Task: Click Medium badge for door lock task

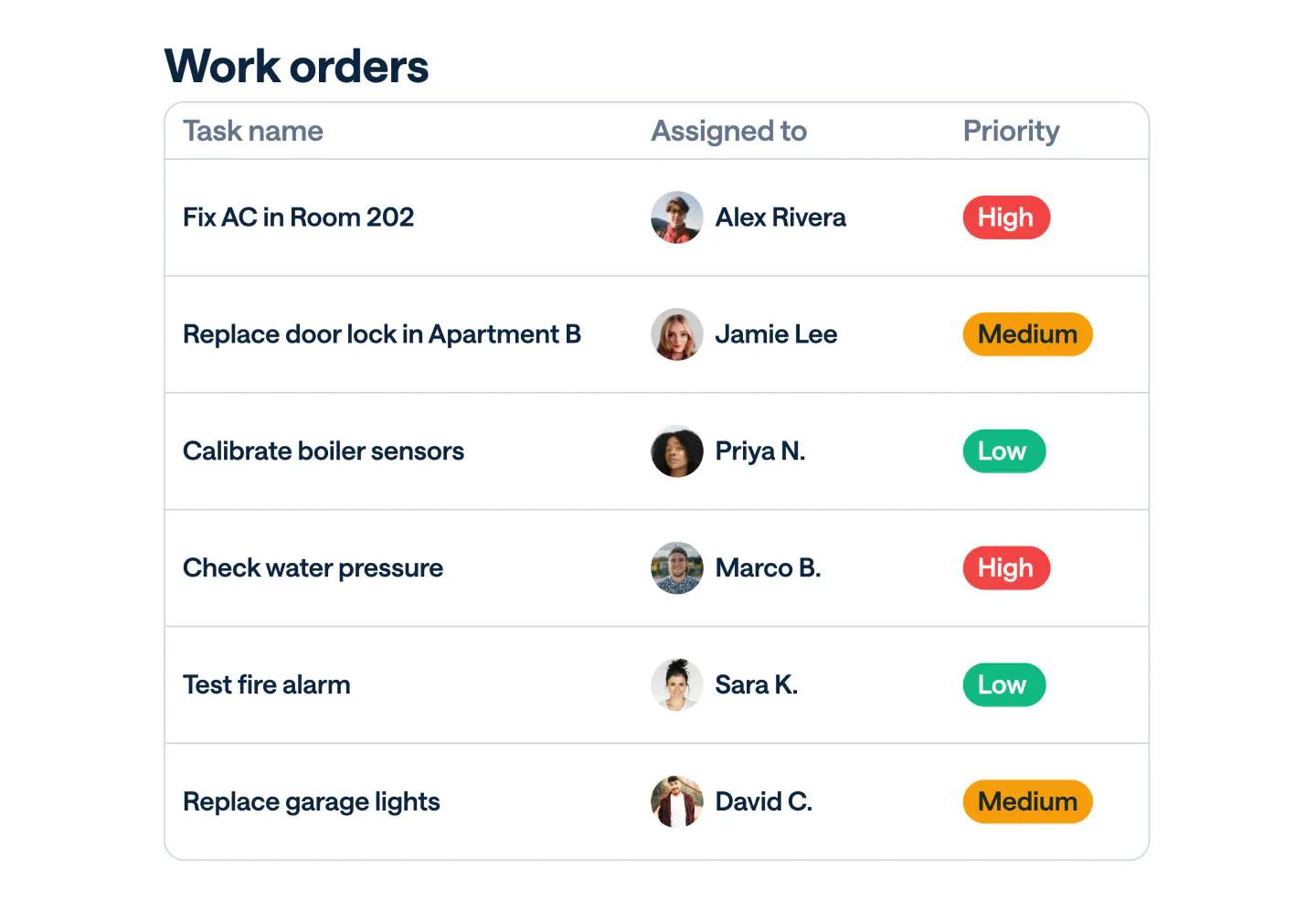Action: point(1027,334)
